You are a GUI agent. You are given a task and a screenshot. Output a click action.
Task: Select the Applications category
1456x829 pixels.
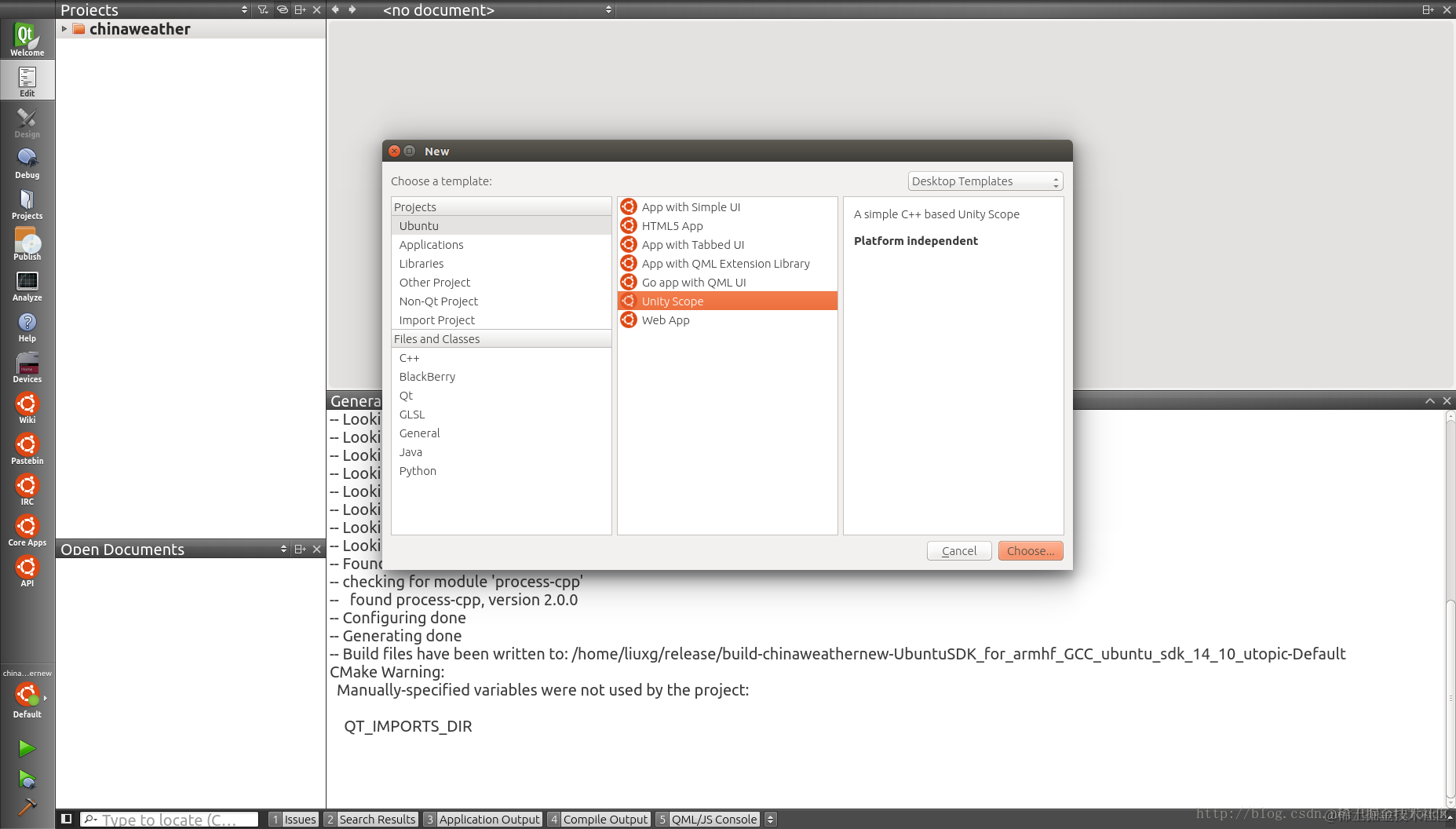pyautogui.click(x=501, y=244)
